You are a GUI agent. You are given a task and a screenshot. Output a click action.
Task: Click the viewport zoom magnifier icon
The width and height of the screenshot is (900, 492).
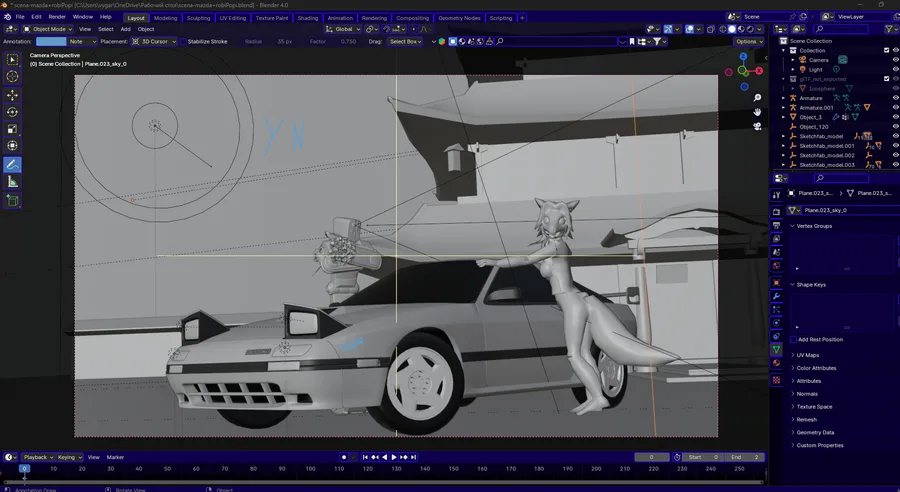(x=758, y=98)
